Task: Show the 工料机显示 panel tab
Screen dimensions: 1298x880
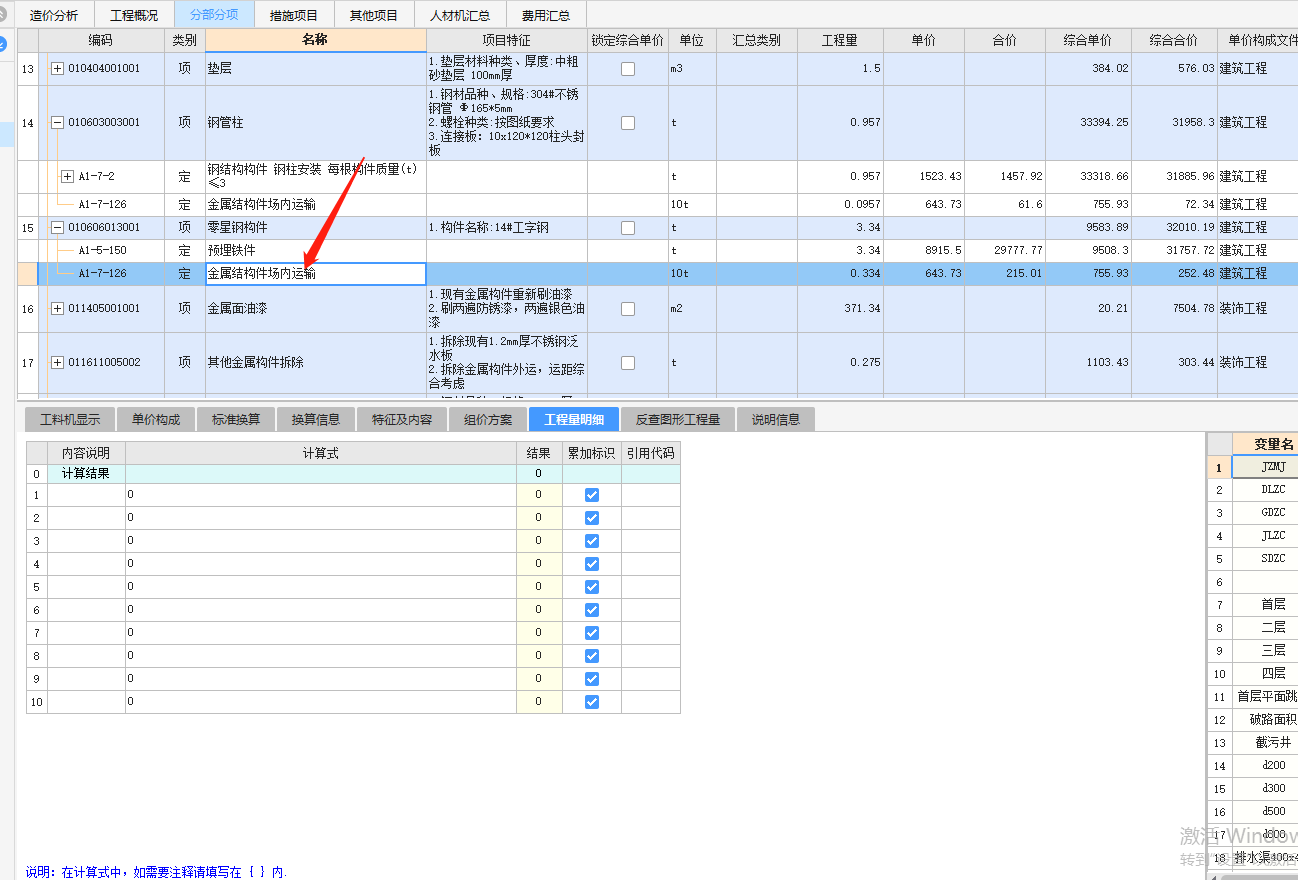Action: point(70,420)
